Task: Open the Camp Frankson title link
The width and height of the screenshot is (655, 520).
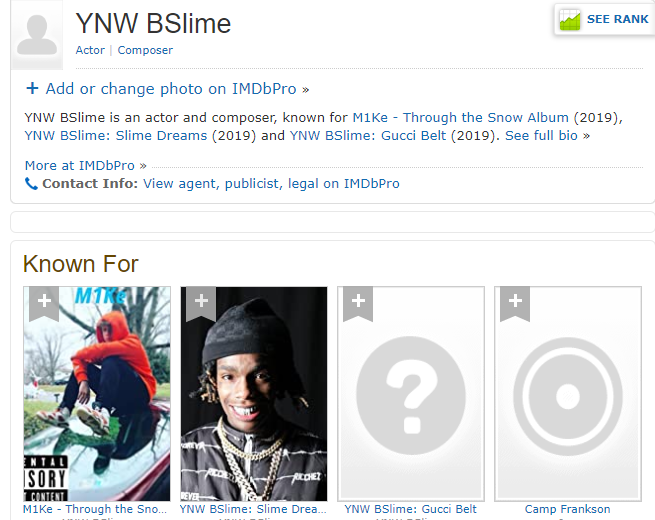Action: pyautogui.click(x=567, y=509)
